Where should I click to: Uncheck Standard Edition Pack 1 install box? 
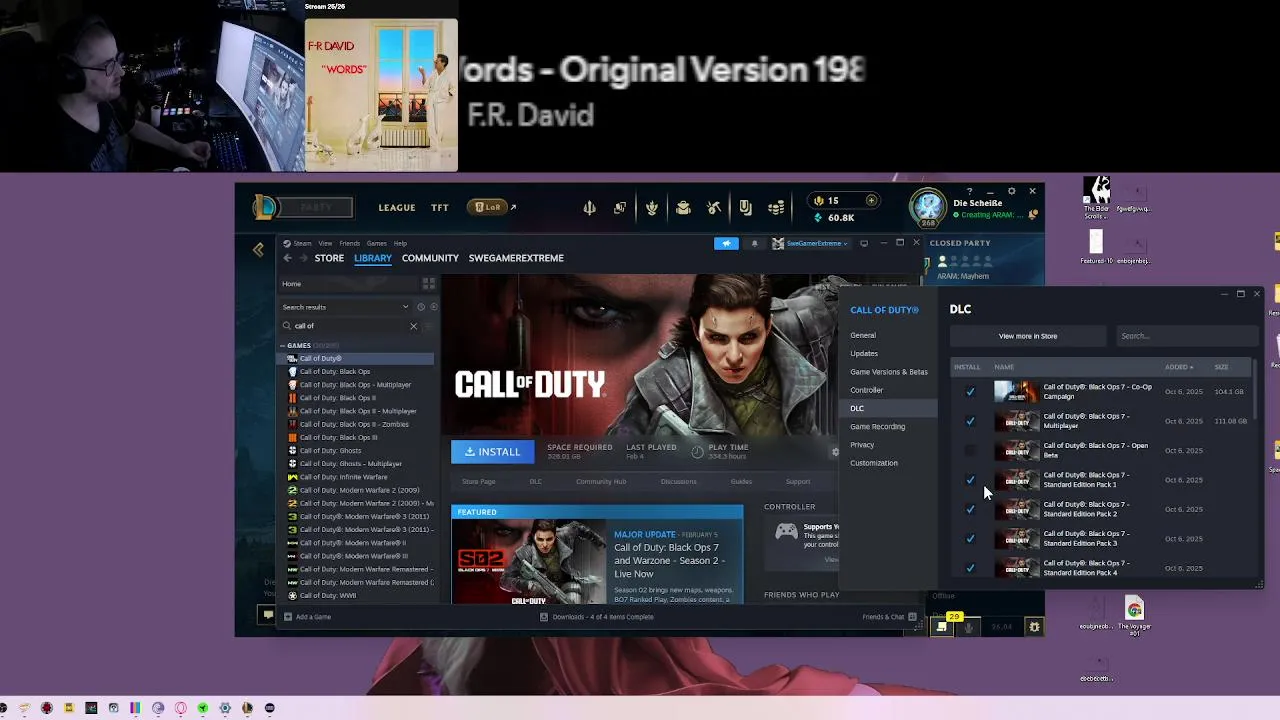pyautogui.click(x=970, y=480)
